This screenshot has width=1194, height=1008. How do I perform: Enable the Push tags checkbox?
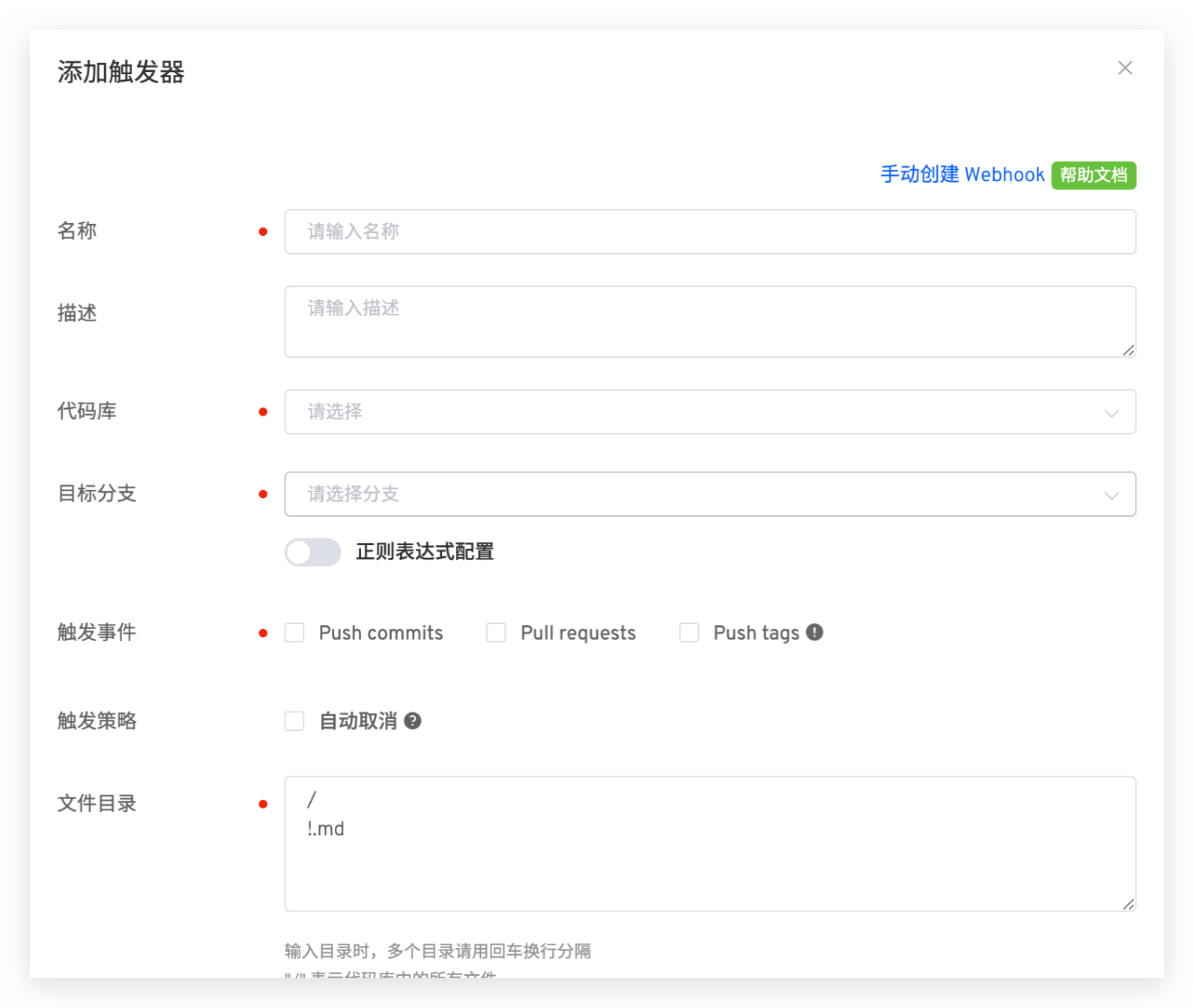(689, 633)
